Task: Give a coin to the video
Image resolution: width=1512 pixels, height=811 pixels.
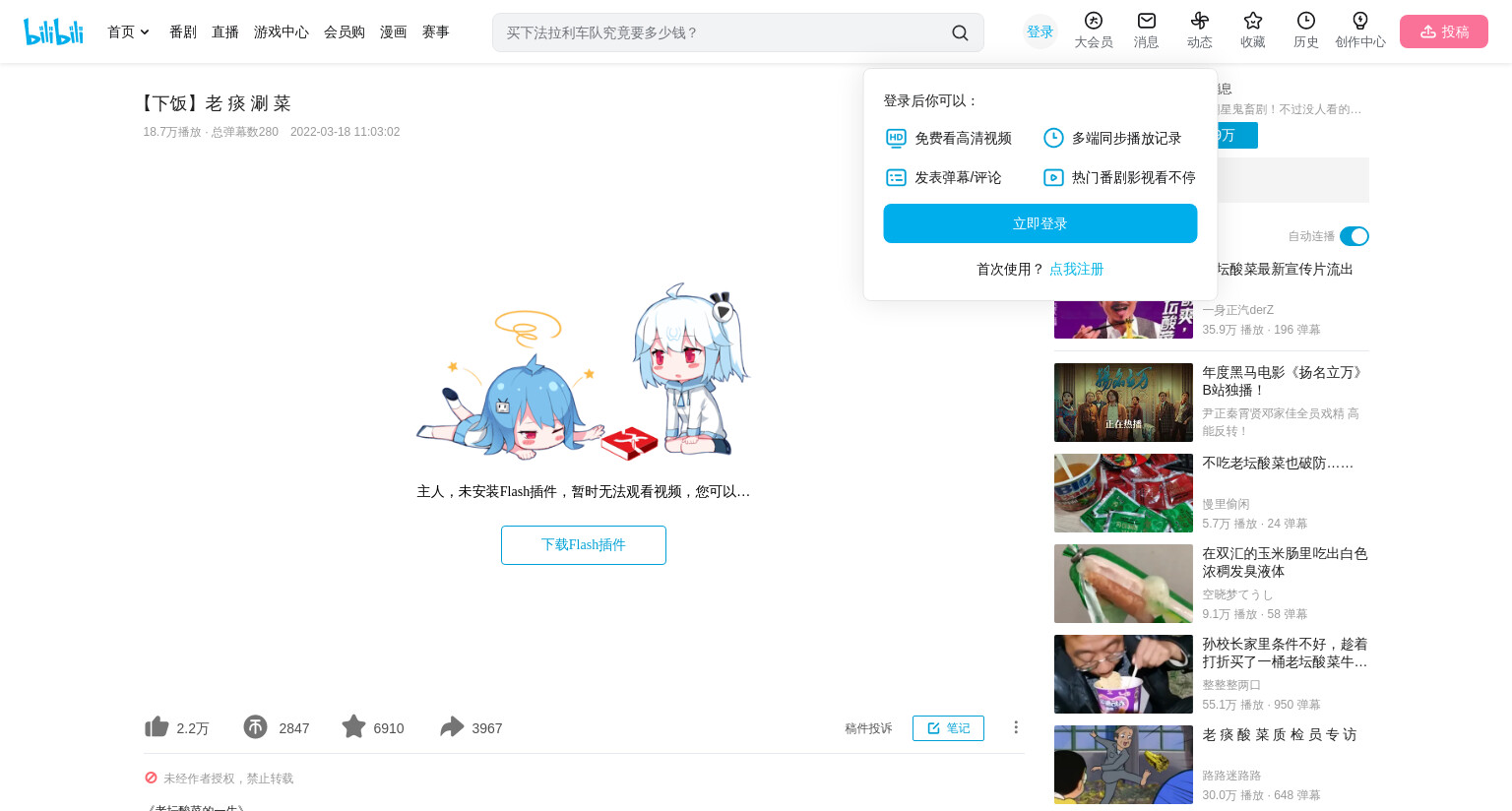Action: pos(256,727)
